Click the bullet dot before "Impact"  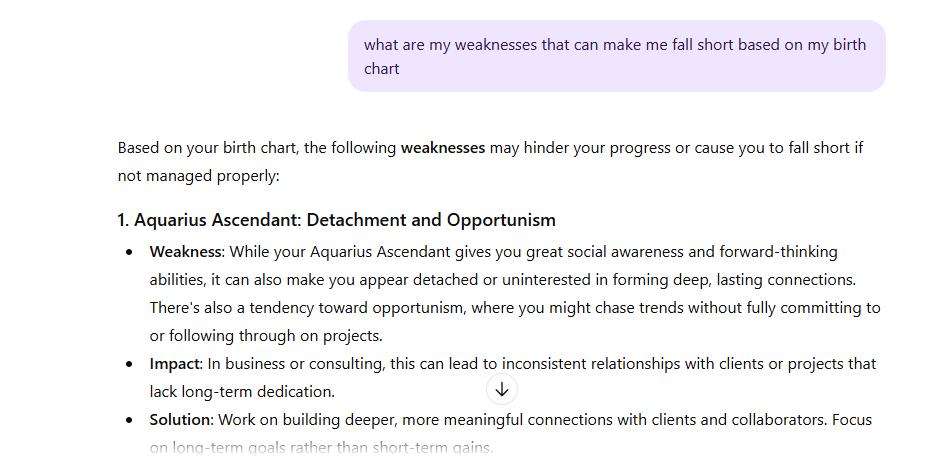tap(130, 364)
